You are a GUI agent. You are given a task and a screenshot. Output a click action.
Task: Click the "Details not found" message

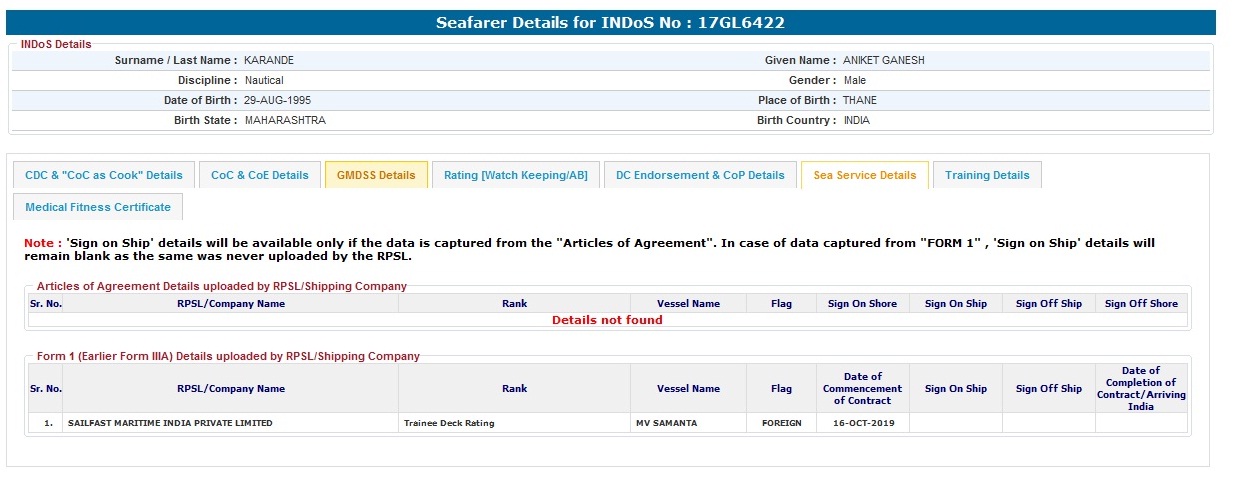pos(607,320)
